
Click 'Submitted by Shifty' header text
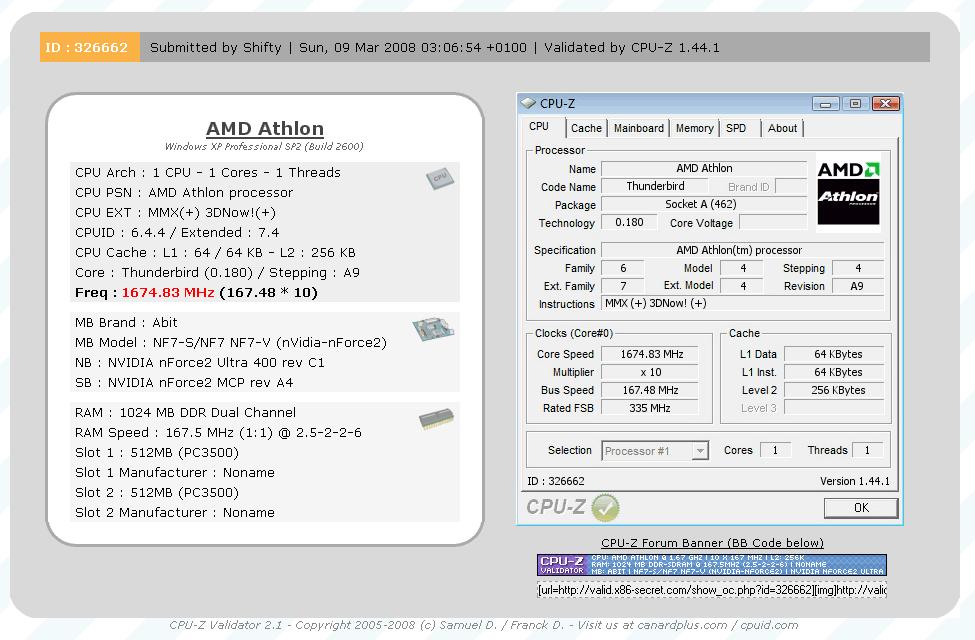pyautogui.click(x=216, y=47)
